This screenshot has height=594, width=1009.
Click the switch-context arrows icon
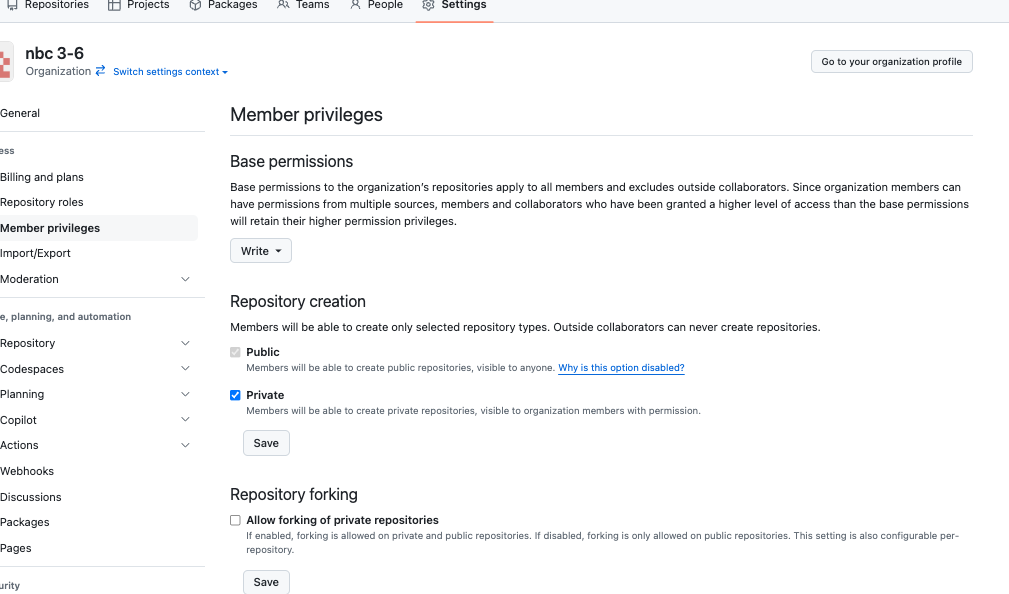pyautogui.click(x=100, y=71)
